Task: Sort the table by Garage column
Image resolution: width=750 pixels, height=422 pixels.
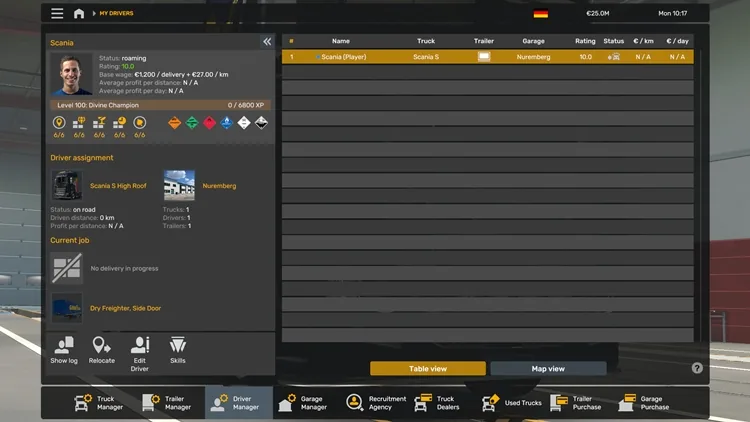Action: [533, 41]
